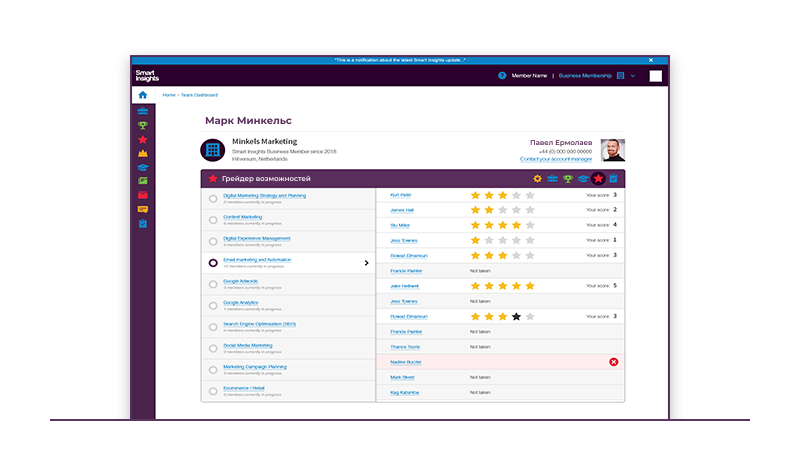Select the red star icon in sidebar
The height and width of the screenshot is (466, 800).
142,139
